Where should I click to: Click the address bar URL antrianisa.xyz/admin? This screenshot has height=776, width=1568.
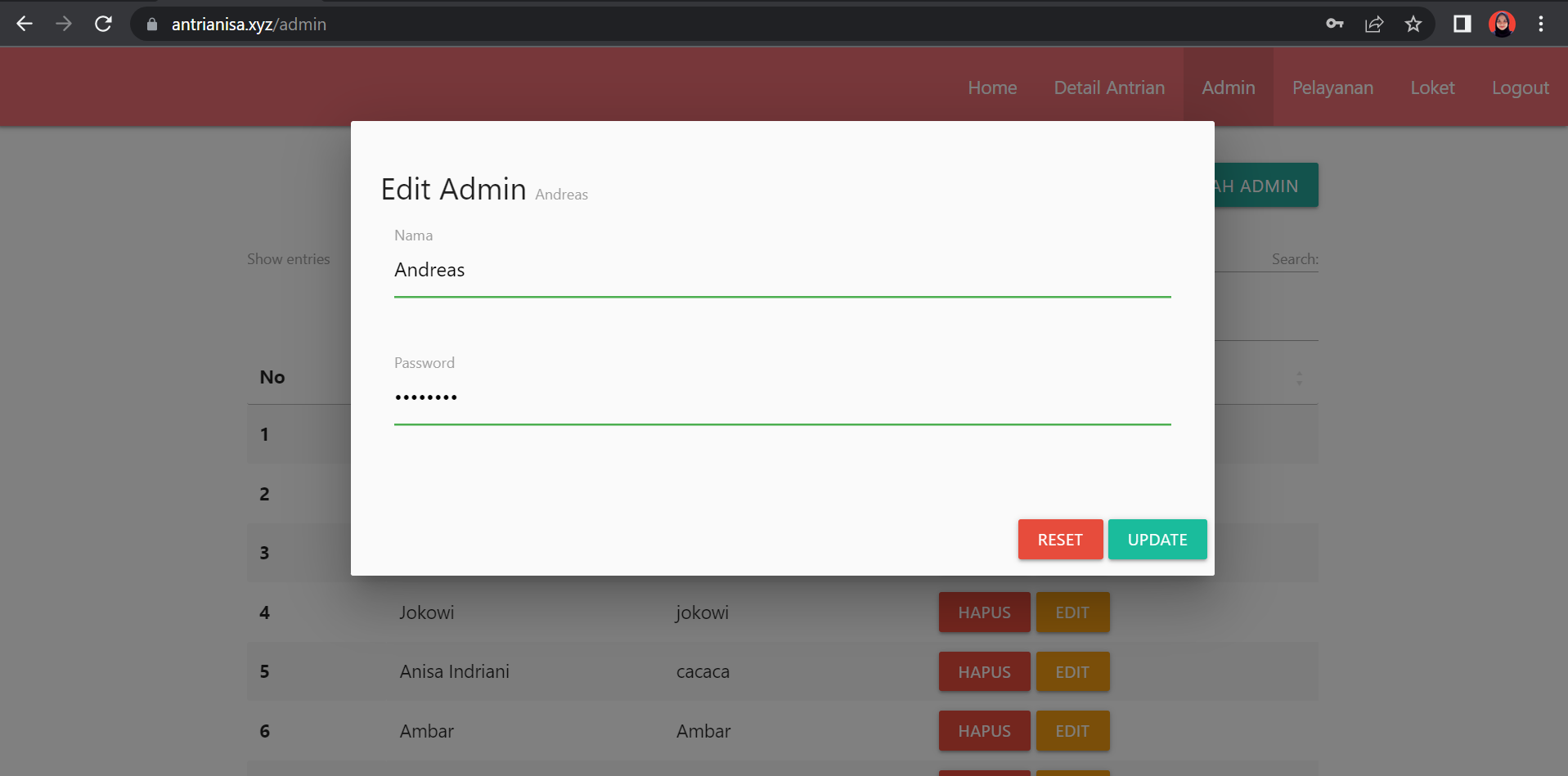pos(249,25)
